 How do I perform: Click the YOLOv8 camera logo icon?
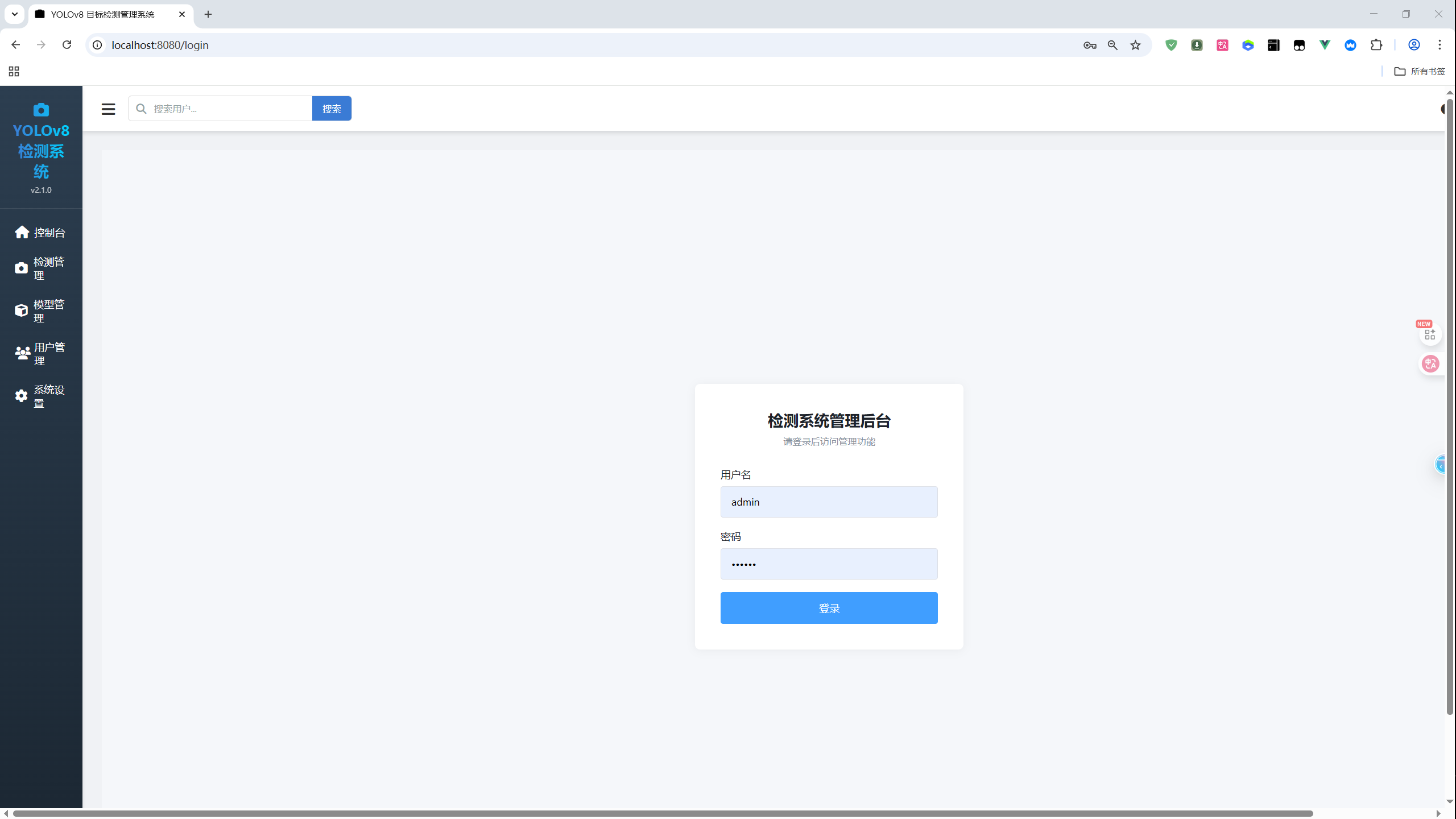pos(41,110)
